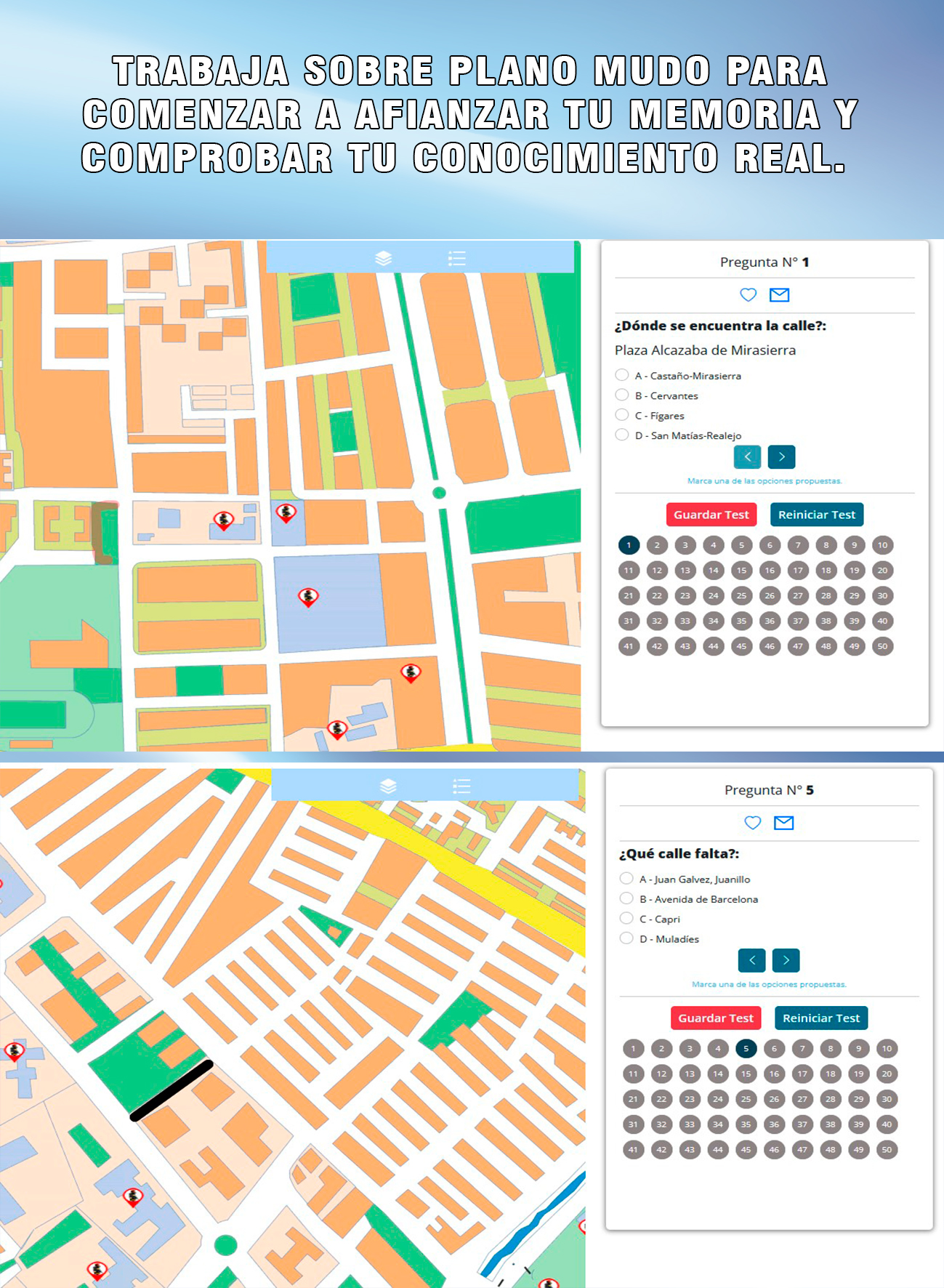Click the black highlighted street on bottom map
The width and height of the screenshot is (944, 1288).
(172, 1090)
